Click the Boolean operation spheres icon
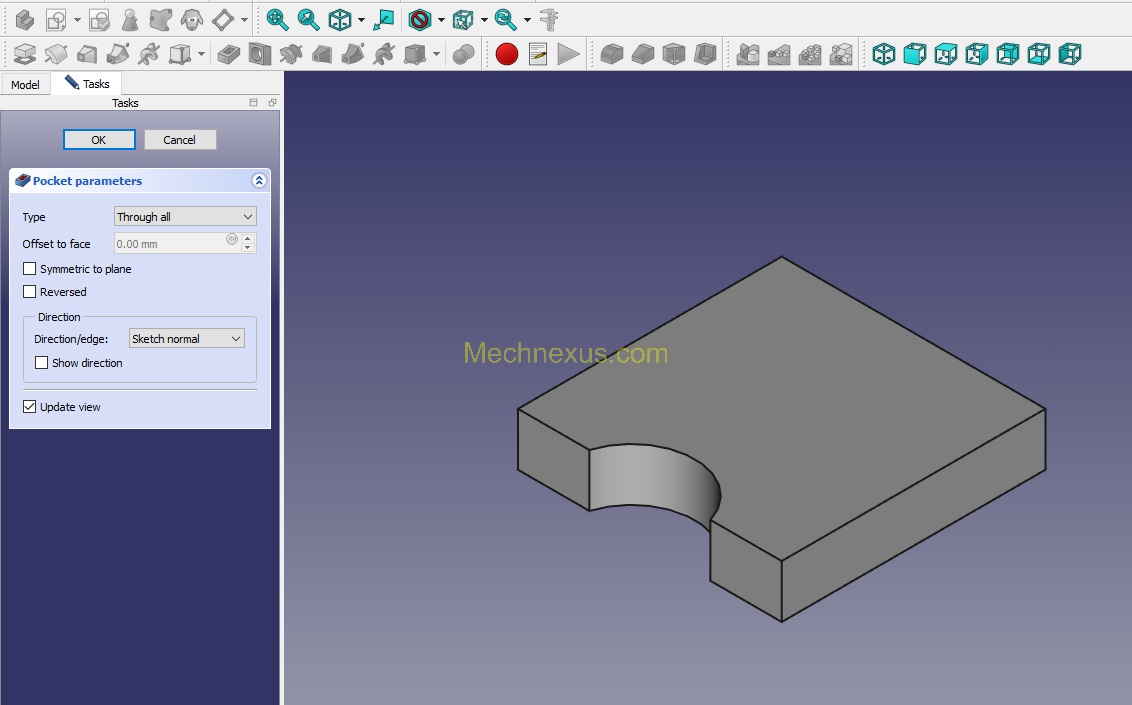1132x705 pixels. click(x=463, y=54)
